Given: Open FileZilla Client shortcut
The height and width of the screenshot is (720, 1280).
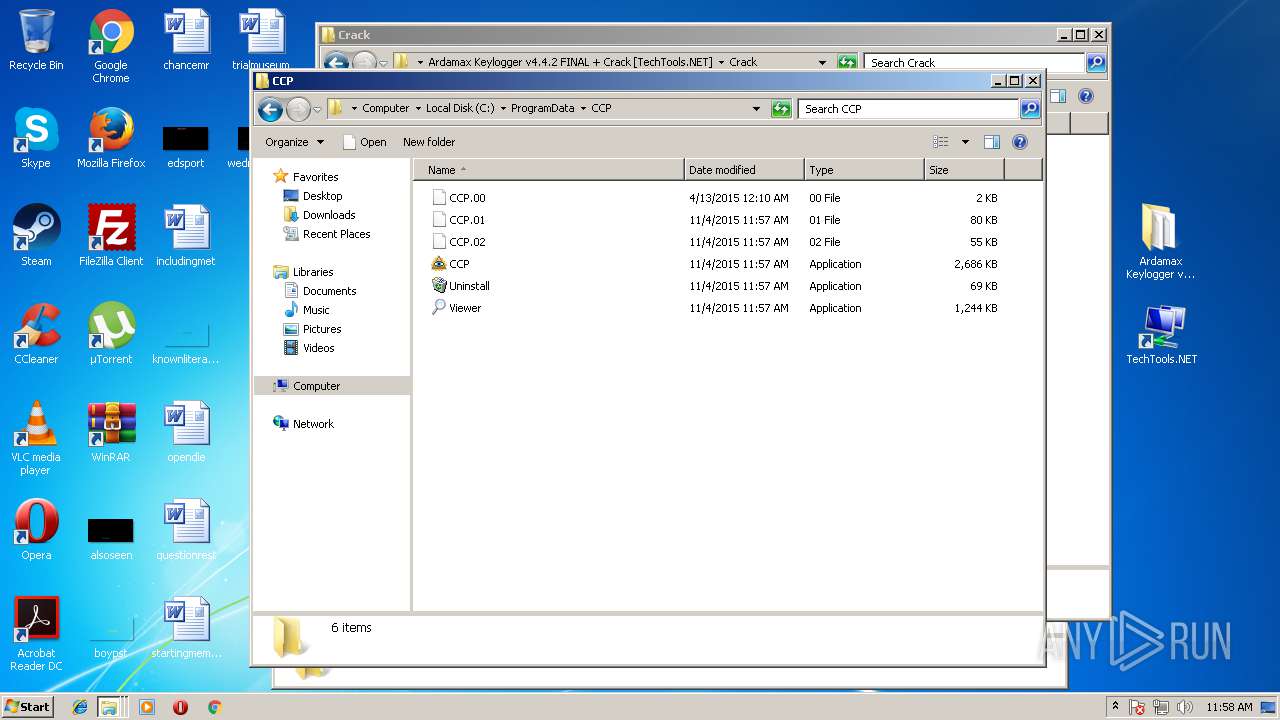Looking at the screenshot, I should (111, 236).
